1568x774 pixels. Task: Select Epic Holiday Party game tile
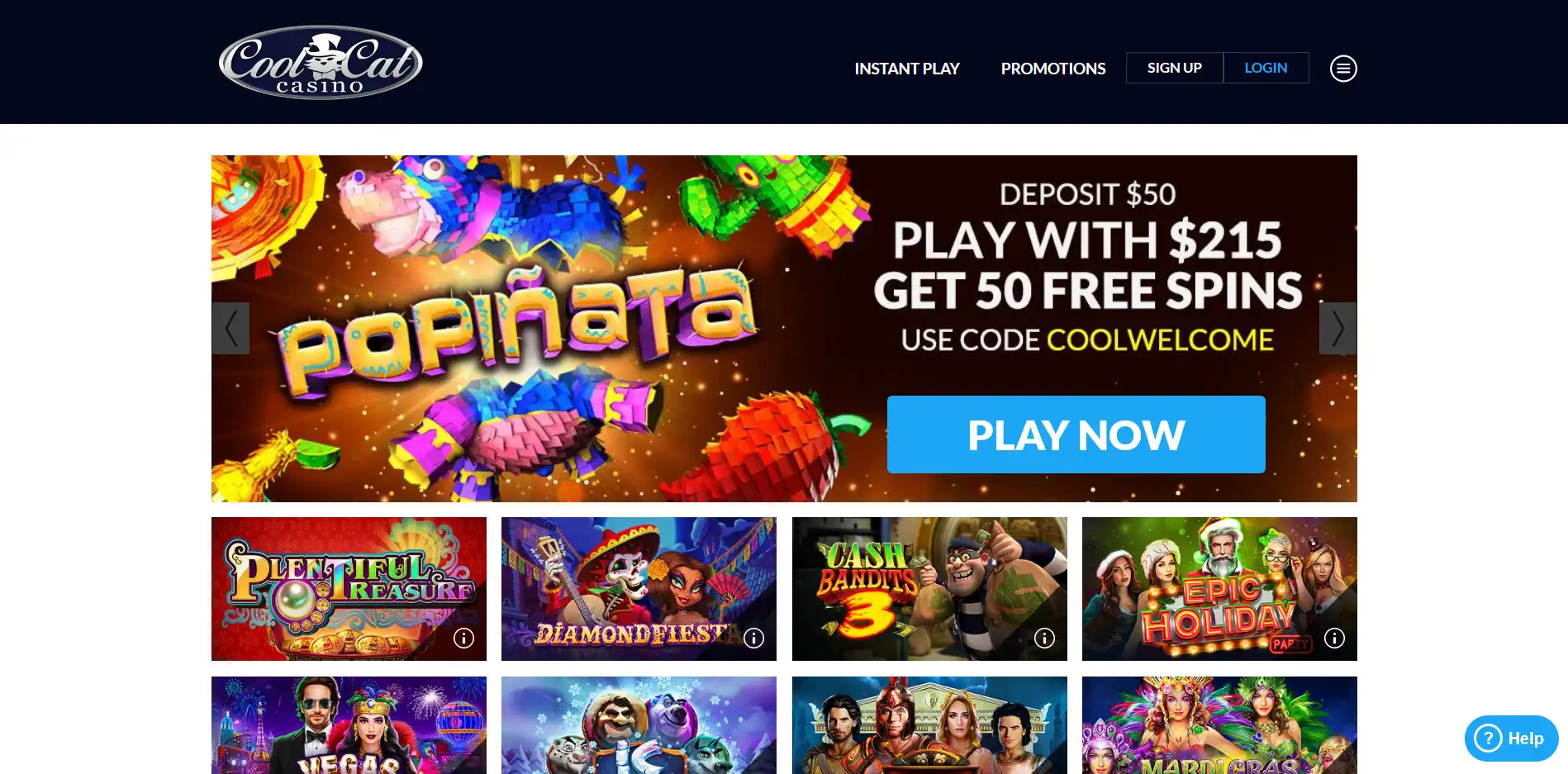click(x=1219, y=589)
